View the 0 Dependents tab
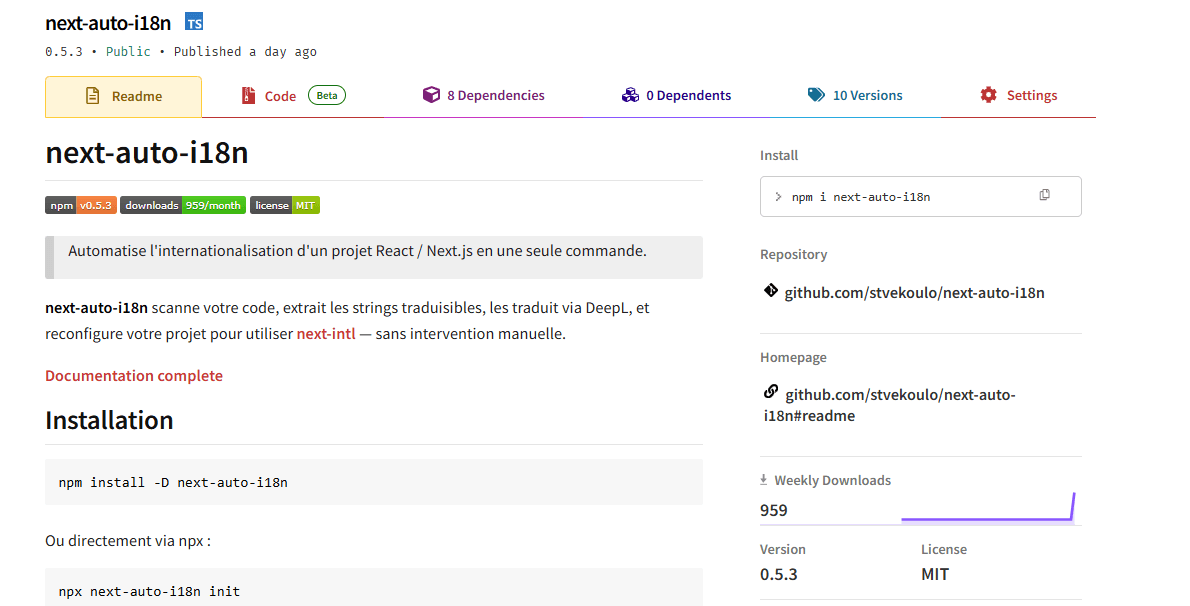The image size is (1190, 606). [x=676, y=96]
